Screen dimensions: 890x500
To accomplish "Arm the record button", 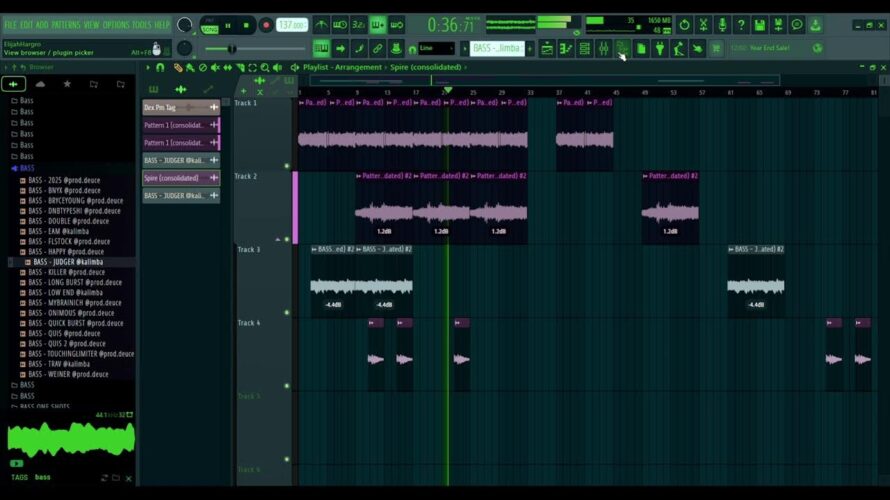I will [x=266, y=25].
